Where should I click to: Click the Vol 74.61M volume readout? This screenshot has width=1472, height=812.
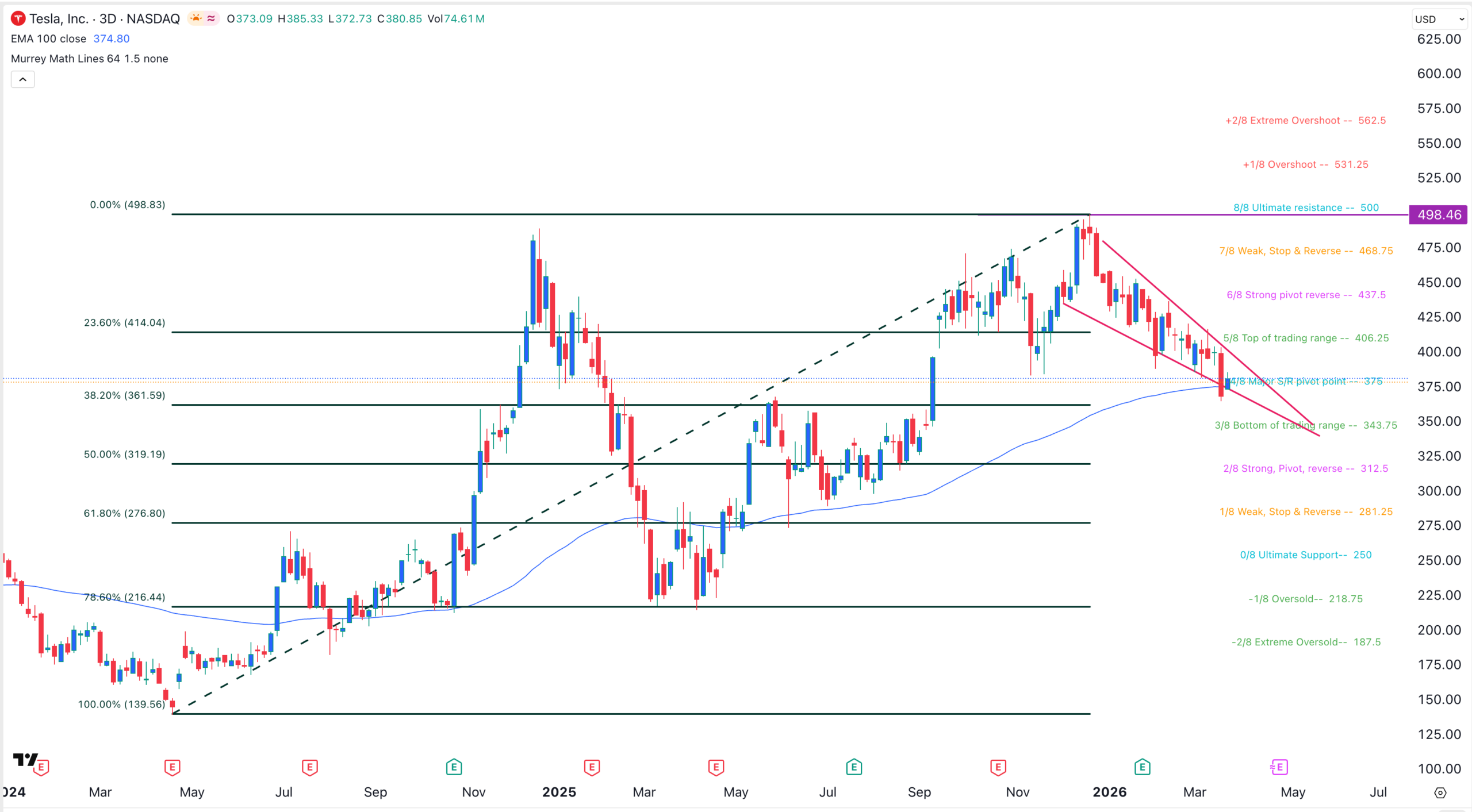click(456, 19)
